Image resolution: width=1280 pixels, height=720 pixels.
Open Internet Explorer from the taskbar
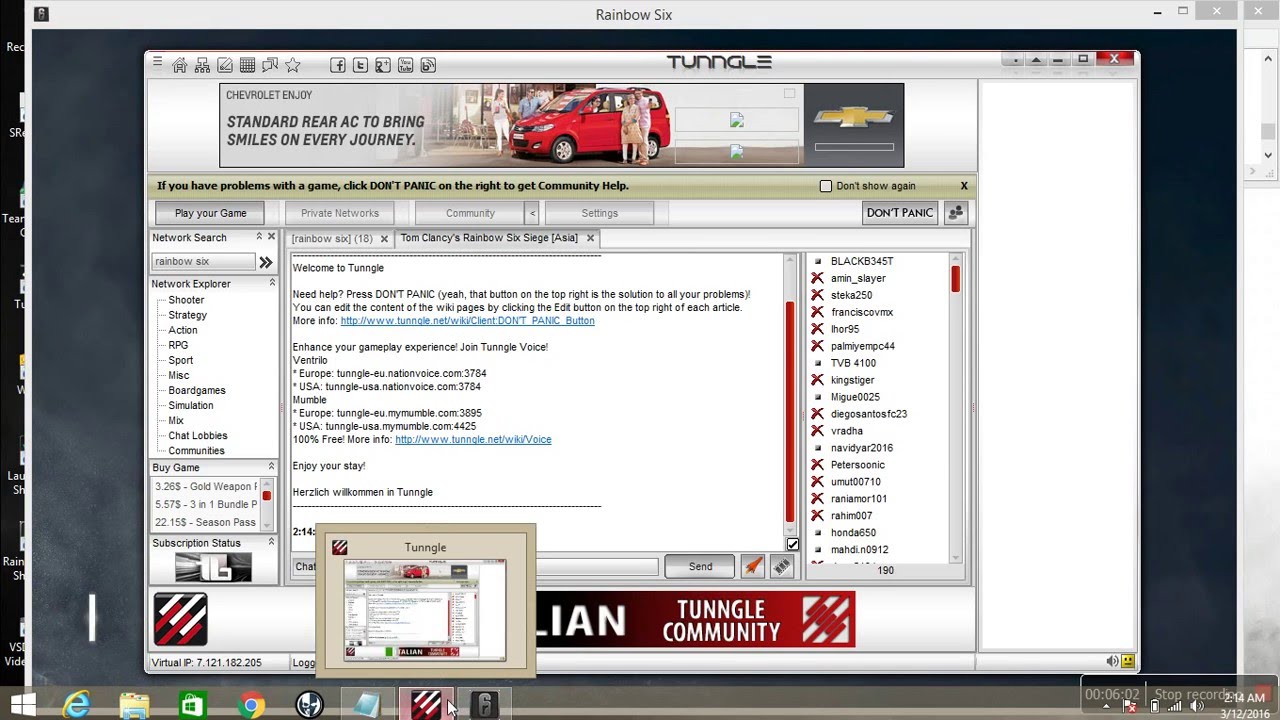pos(77,705)
